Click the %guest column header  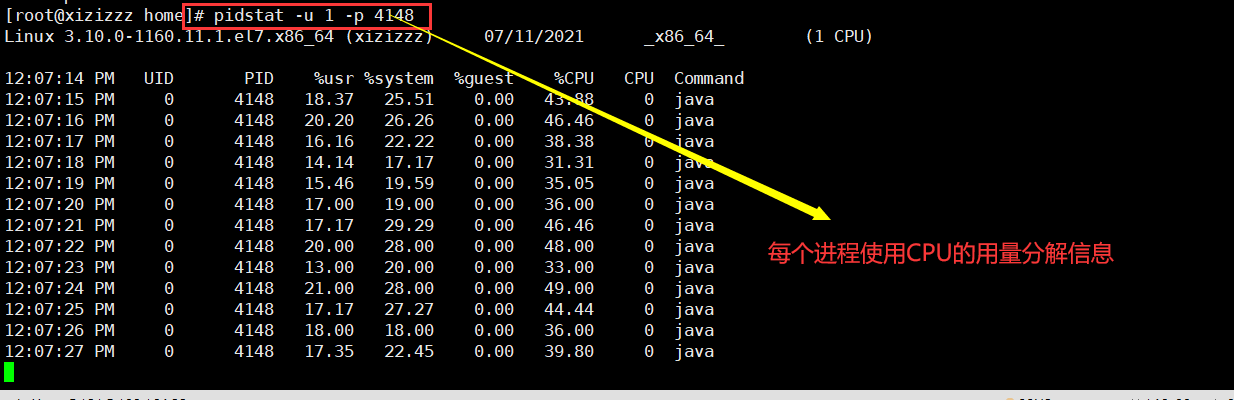coord(484,78)
